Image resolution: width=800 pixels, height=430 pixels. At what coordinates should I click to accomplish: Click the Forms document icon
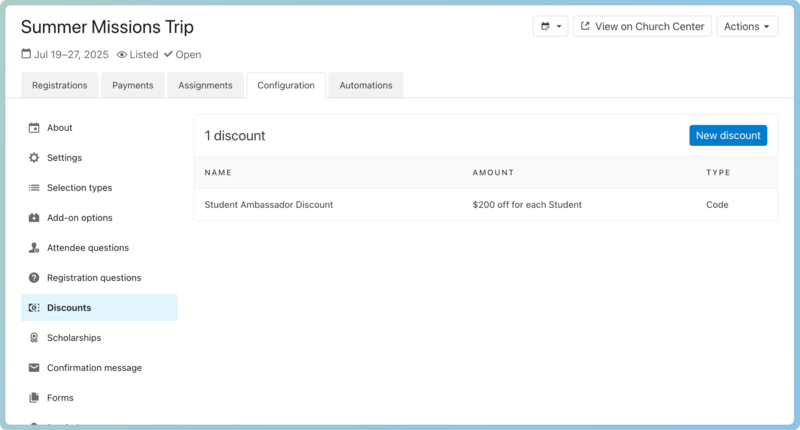34,398
